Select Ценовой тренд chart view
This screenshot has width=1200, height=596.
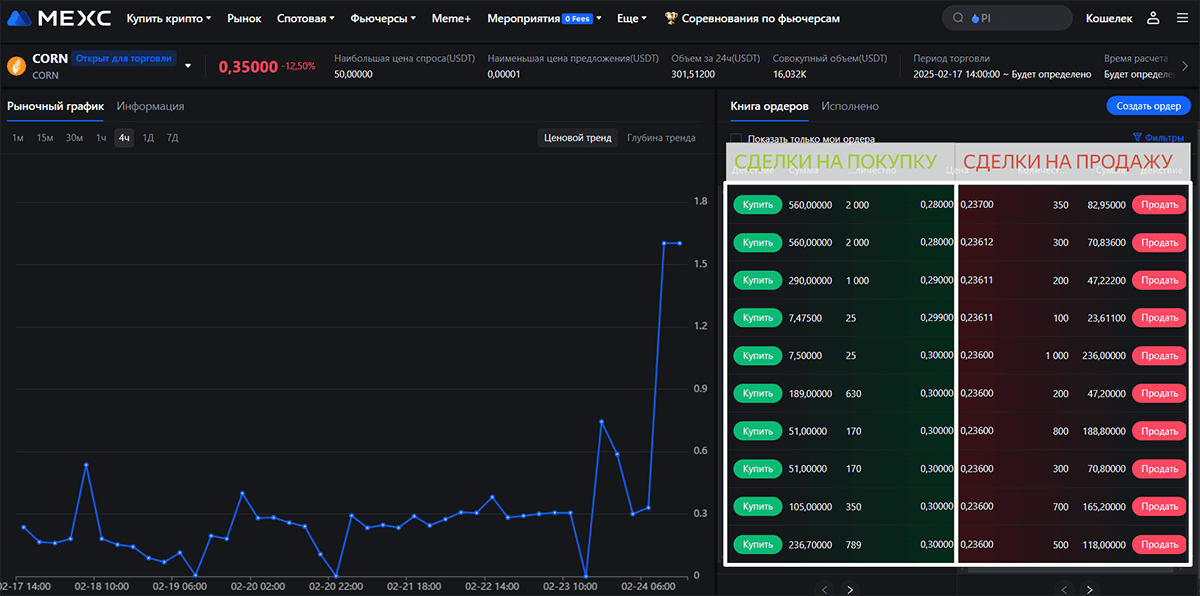[577, 138]
